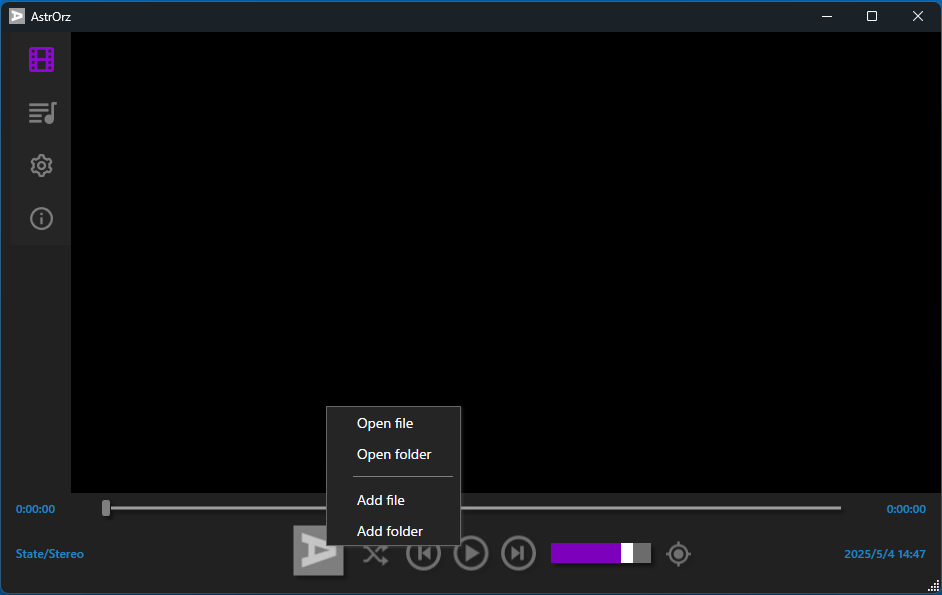This screenshot has height=595, width=942.
Task: Skip to previous track
Action: 424,553
